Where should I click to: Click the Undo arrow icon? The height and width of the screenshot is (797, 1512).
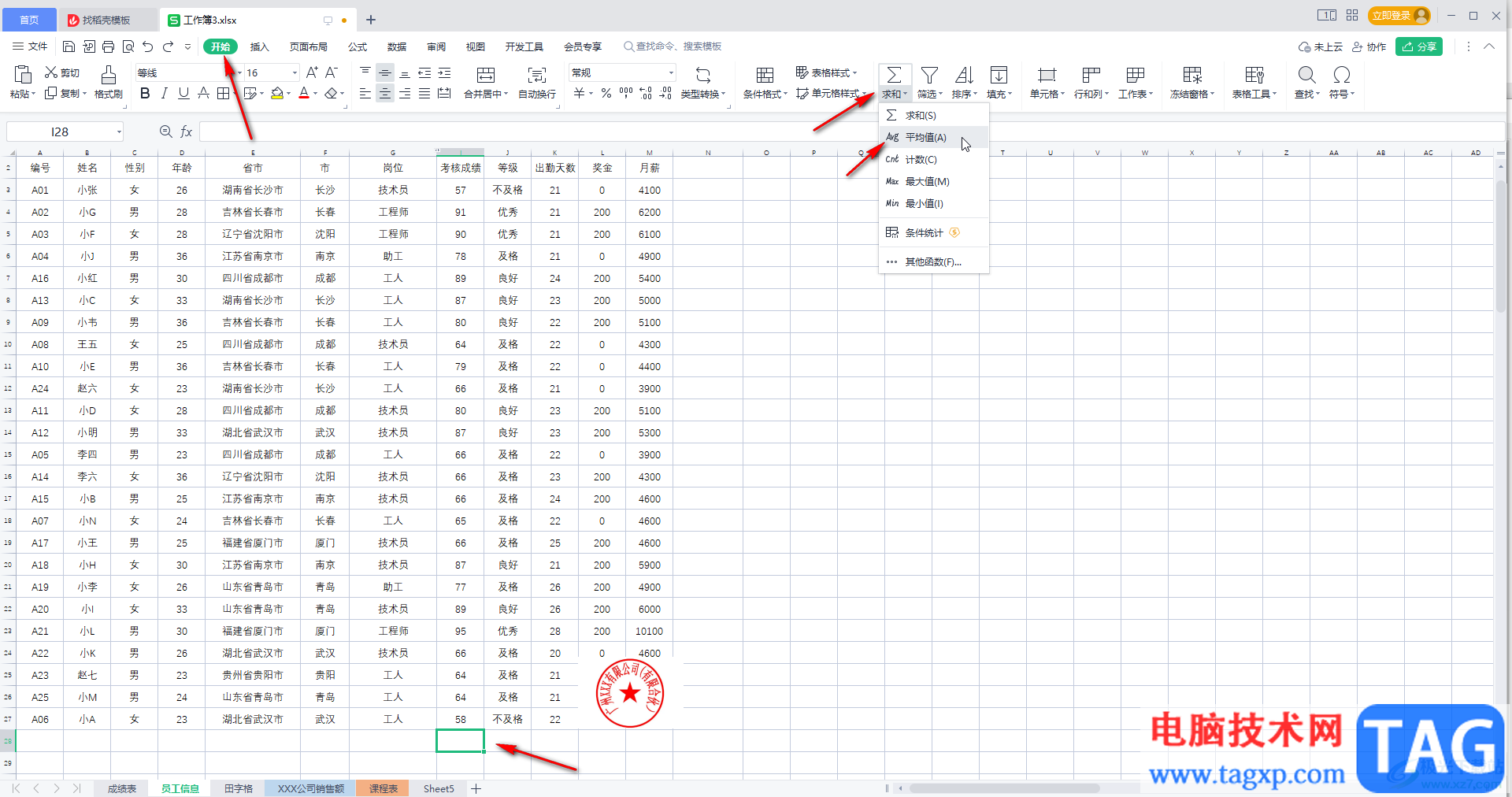coord(148,46)
